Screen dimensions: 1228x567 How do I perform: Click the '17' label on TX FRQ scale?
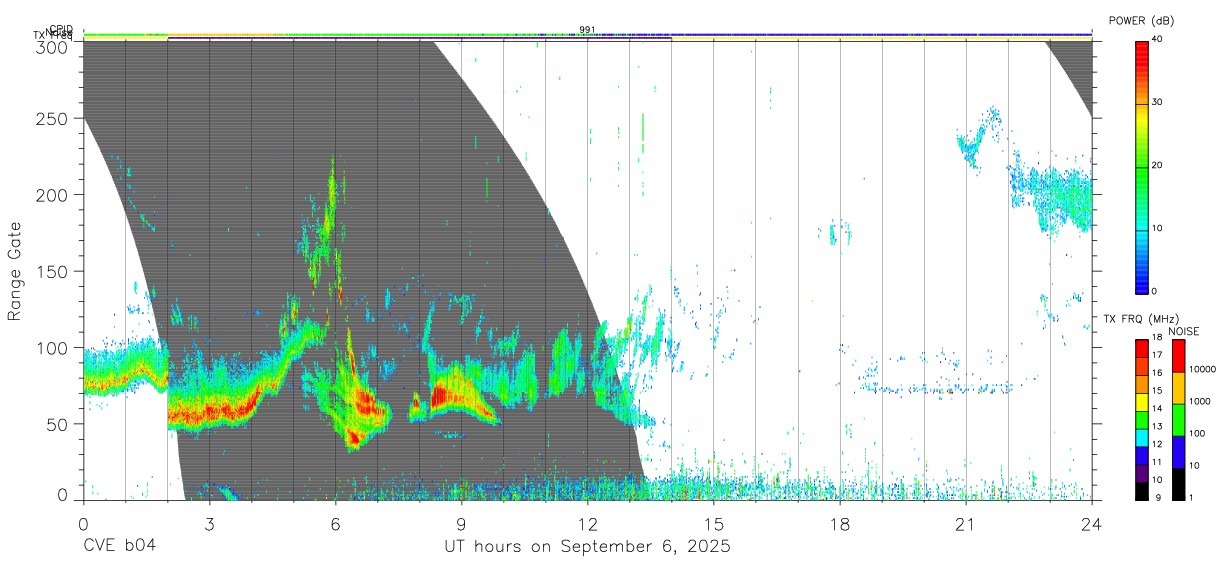click(x=1157, y=355)
